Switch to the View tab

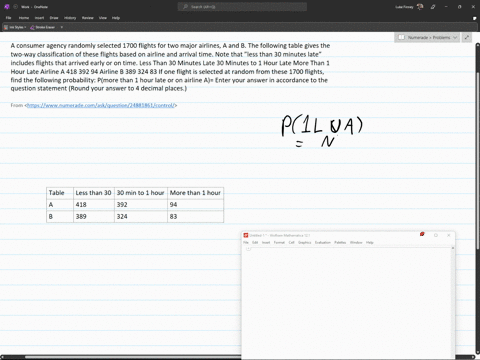coord(103,18)
